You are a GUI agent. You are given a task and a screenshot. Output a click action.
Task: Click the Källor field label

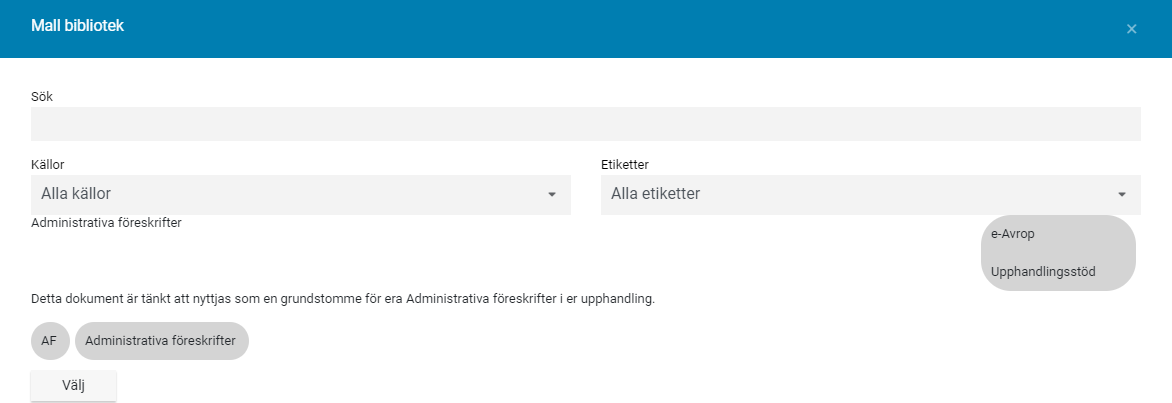click(48, 164)
